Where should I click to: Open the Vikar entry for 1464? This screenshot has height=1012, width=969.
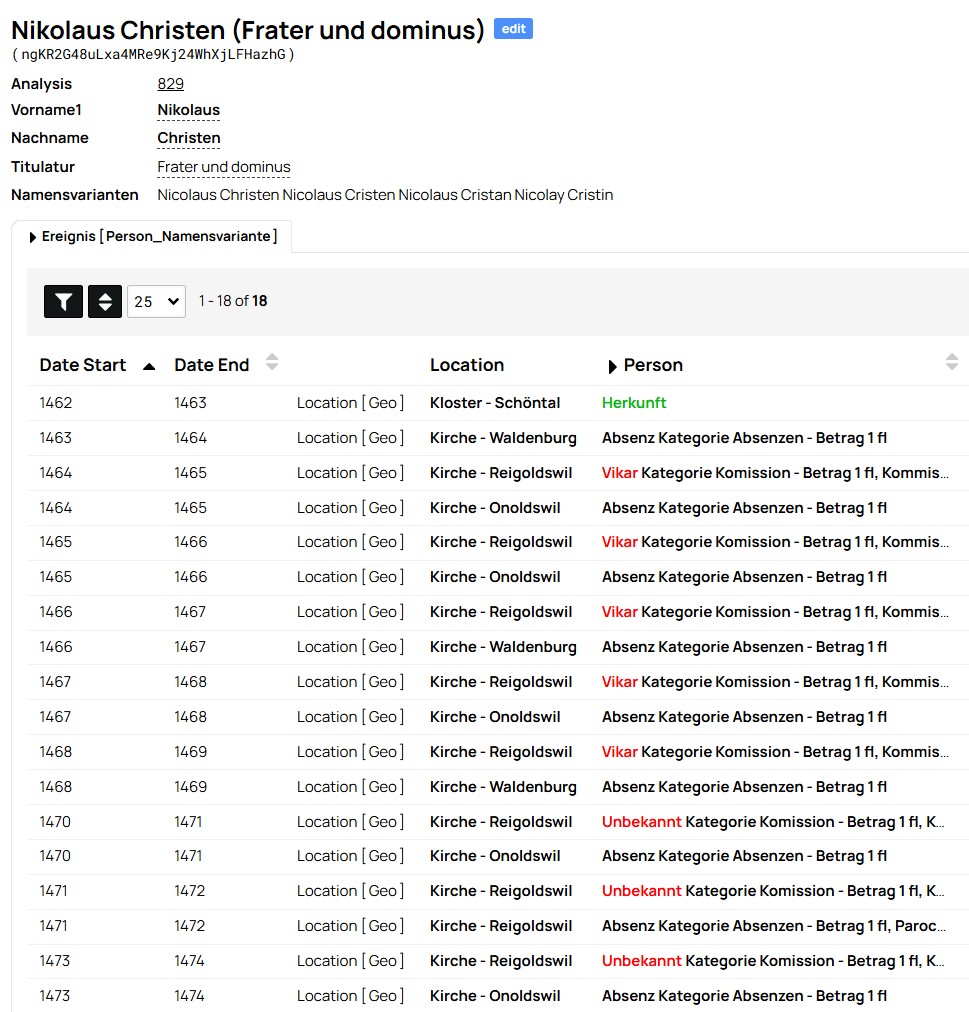775,472
